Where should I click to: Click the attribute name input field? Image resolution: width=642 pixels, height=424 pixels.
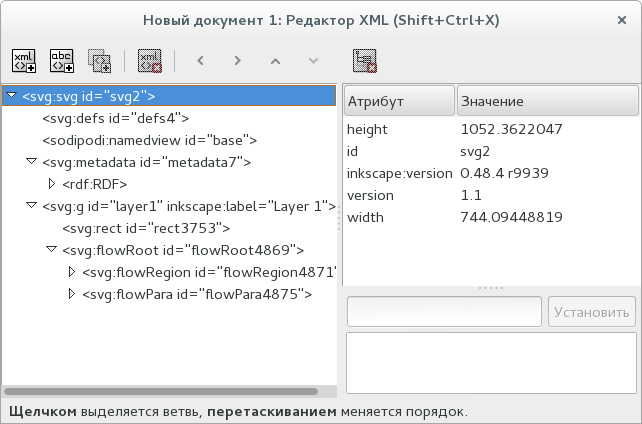coord(444,311)
